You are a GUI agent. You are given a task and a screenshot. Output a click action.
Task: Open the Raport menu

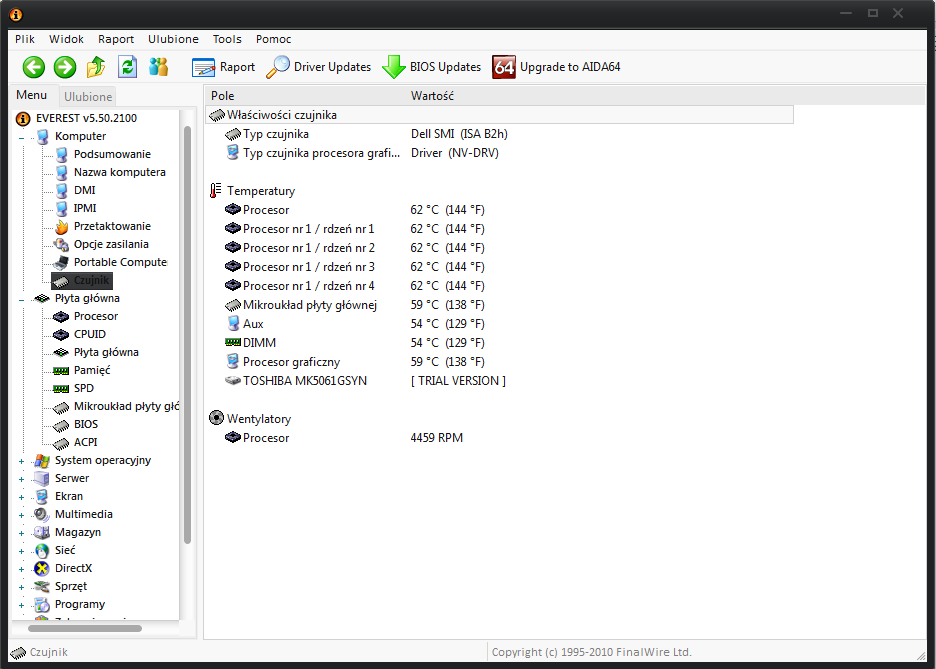(x=116, y=39)
